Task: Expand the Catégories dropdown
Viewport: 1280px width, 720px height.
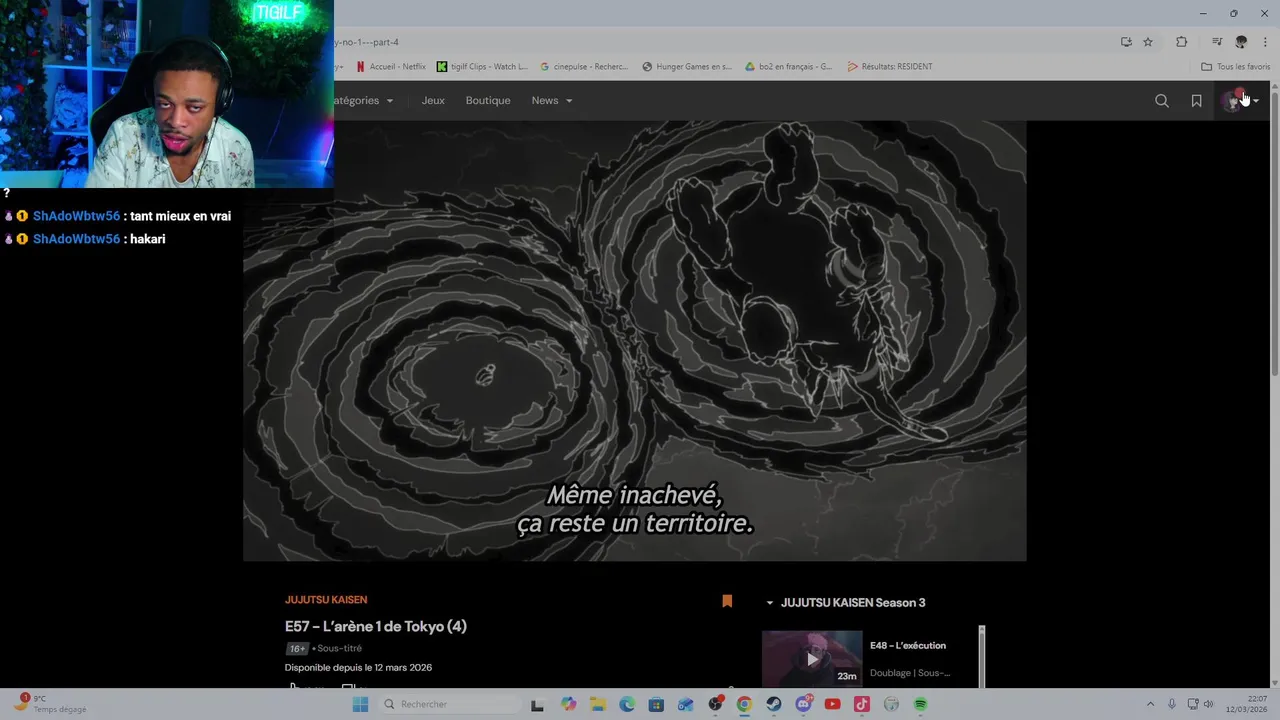Action: point(364,101)
